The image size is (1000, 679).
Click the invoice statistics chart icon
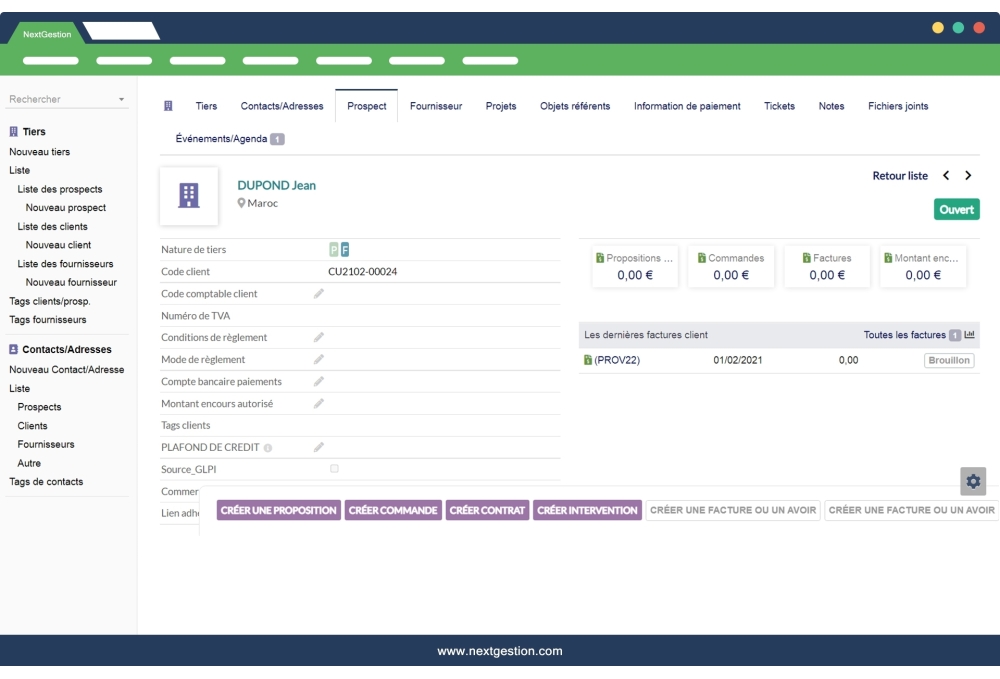[969, 335]
